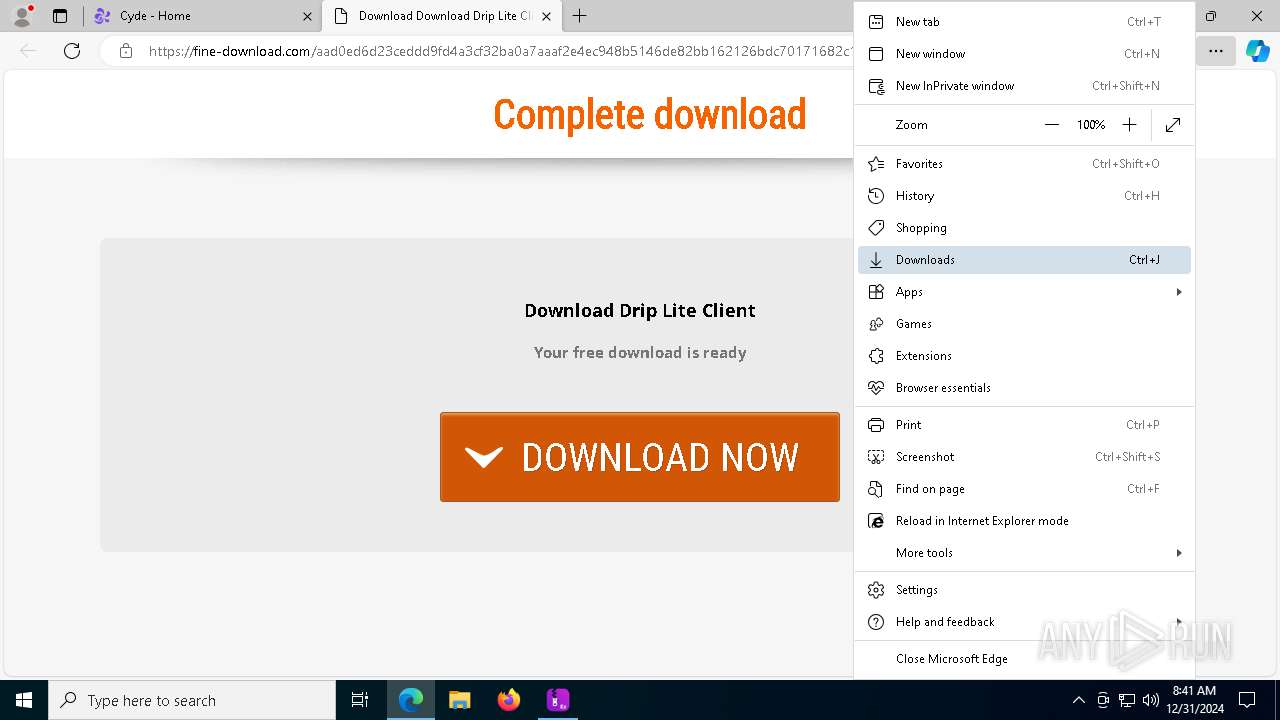This screenshot has width=1280, height=720.
Task: Open Games menu entry
Action: (1024, 324)
